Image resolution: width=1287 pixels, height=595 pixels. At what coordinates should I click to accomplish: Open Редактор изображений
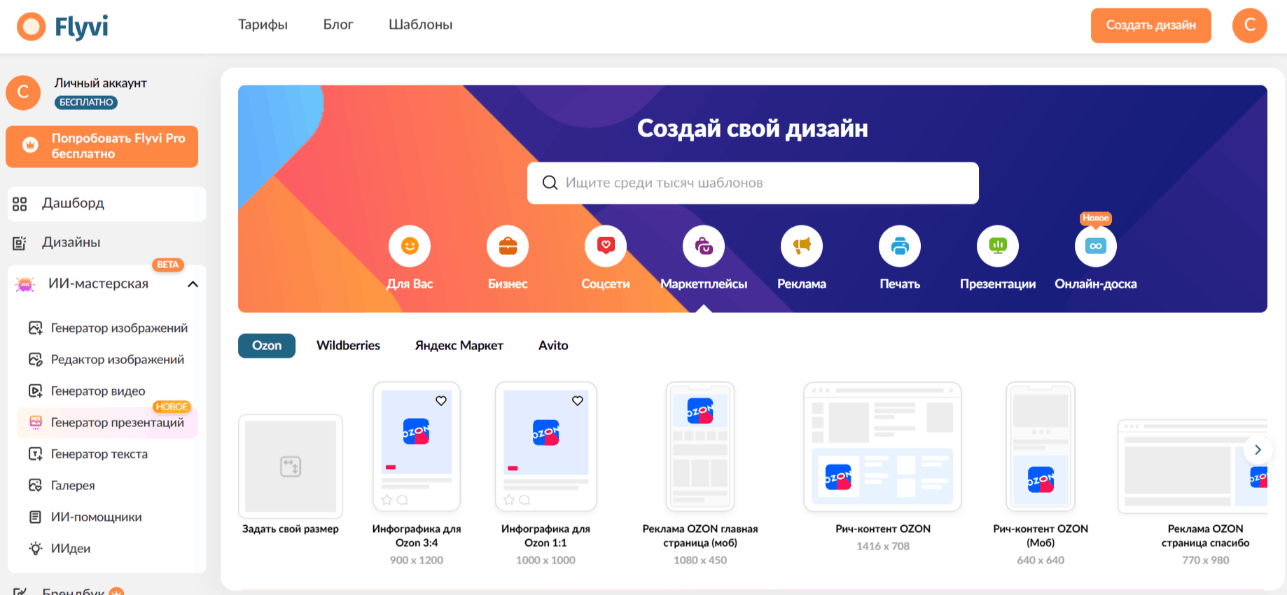(x=118, y=359)
